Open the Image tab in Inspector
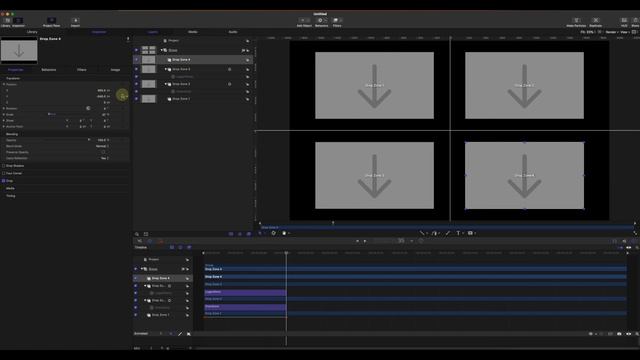640x360 pixels. 115,70
